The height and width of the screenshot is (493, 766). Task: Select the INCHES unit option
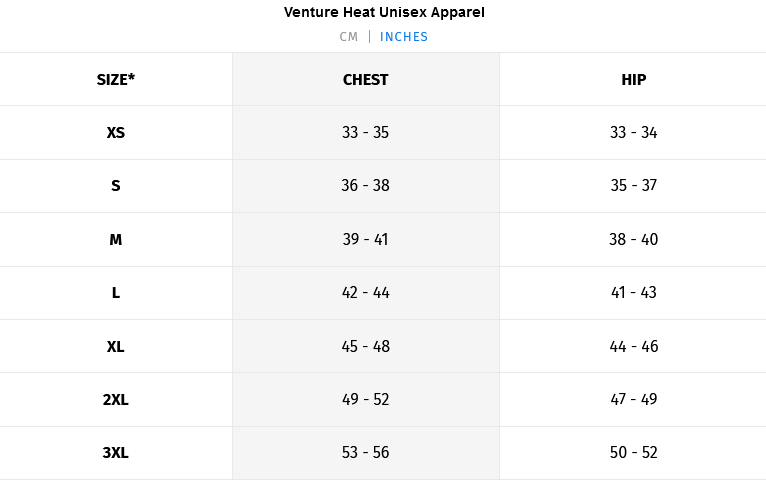(404, 37)
